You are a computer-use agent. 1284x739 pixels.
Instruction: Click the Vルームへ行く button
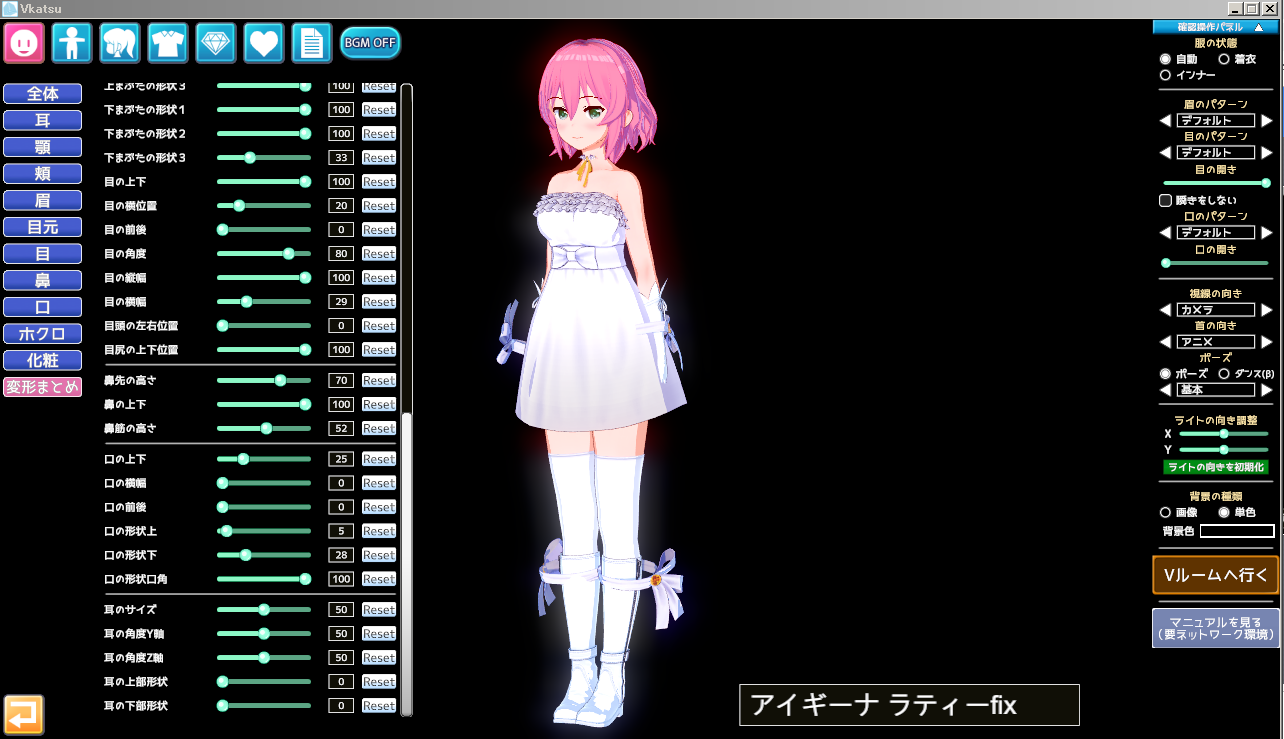point(1215,575)
